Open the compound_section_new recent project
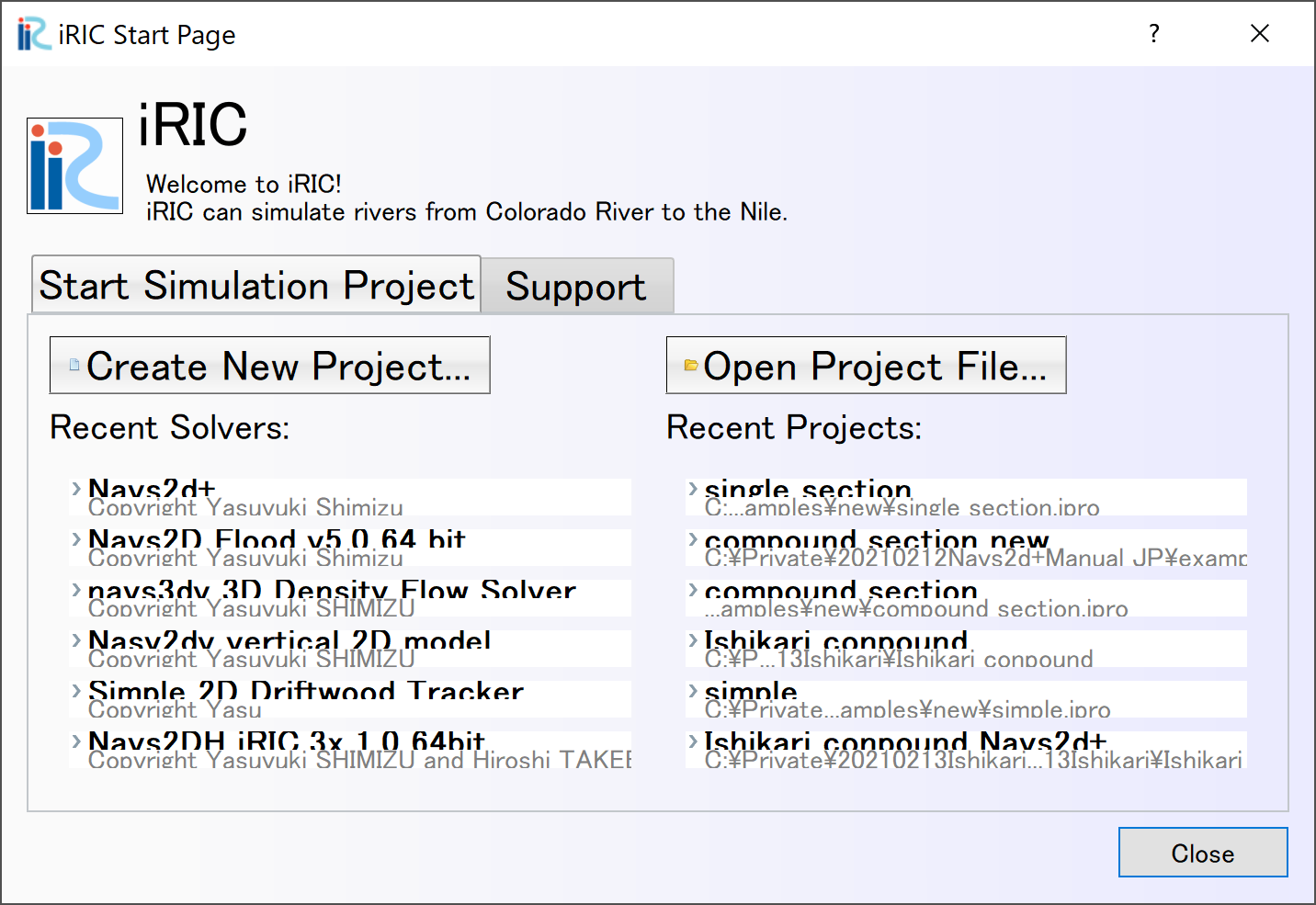This screenshot has width=1316, height=905. [967, 548]
